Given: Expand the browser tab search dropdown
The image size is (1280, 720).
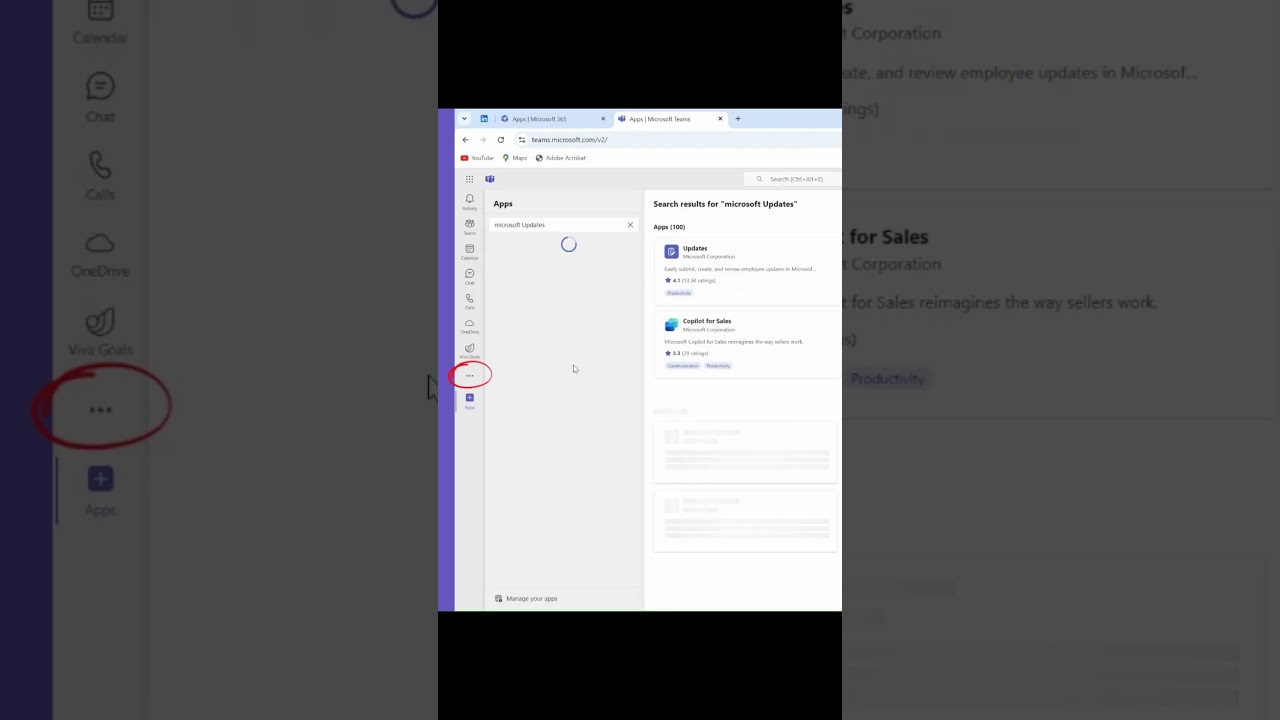Looking at the screenshot, I should tap(464, 119).
